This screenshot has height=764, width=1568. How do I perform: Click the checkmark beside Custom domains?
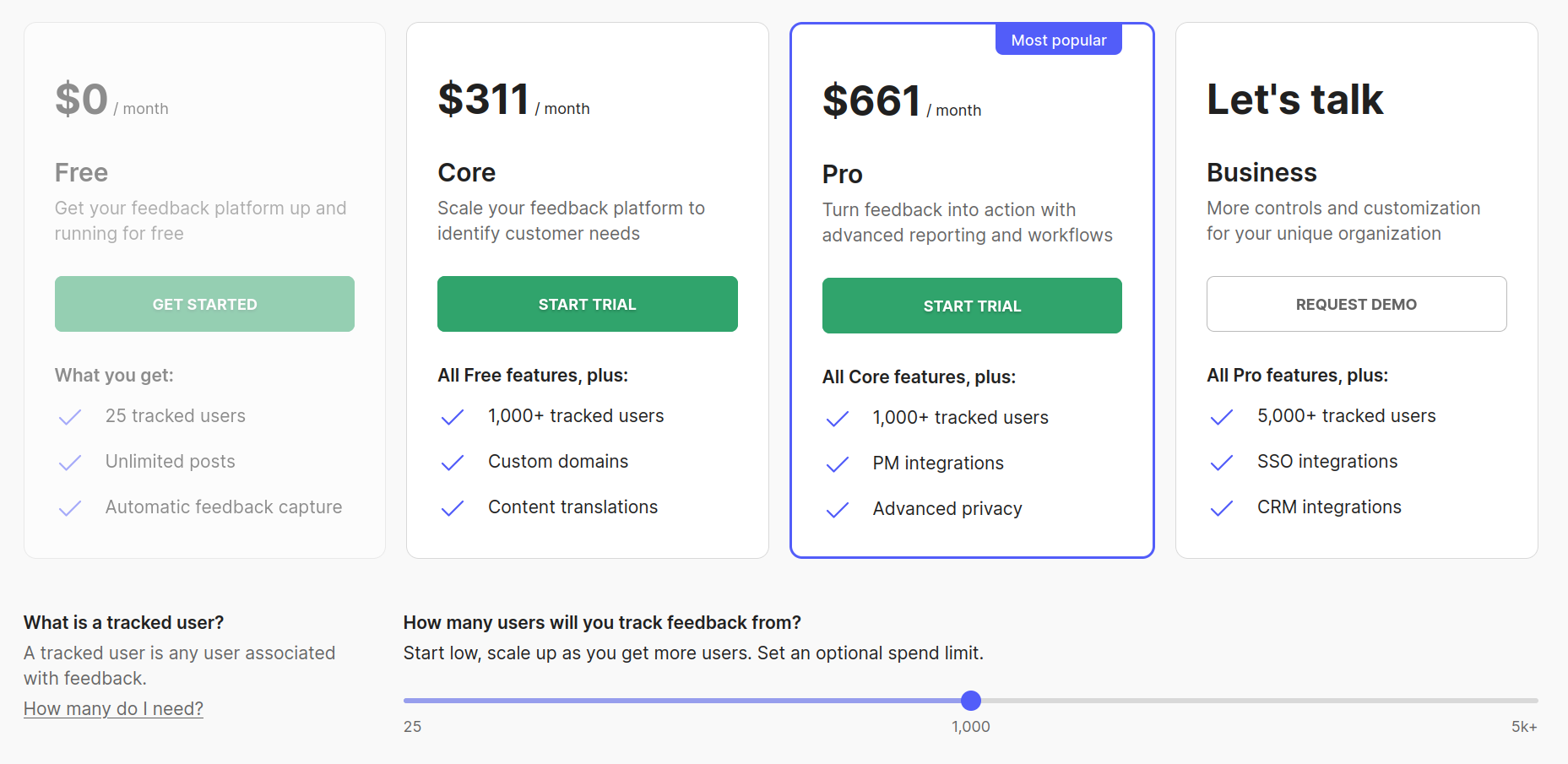[453, 463]
